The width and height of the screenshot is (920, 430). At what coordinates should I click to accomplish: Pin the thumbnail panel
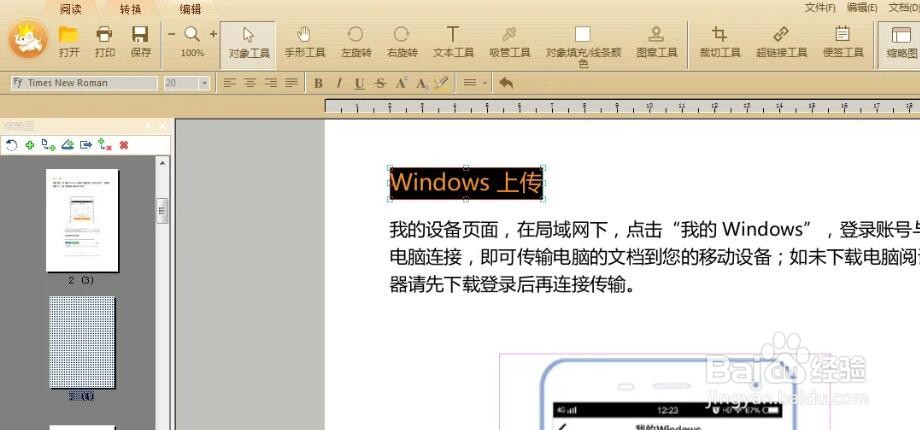point(148,126)
